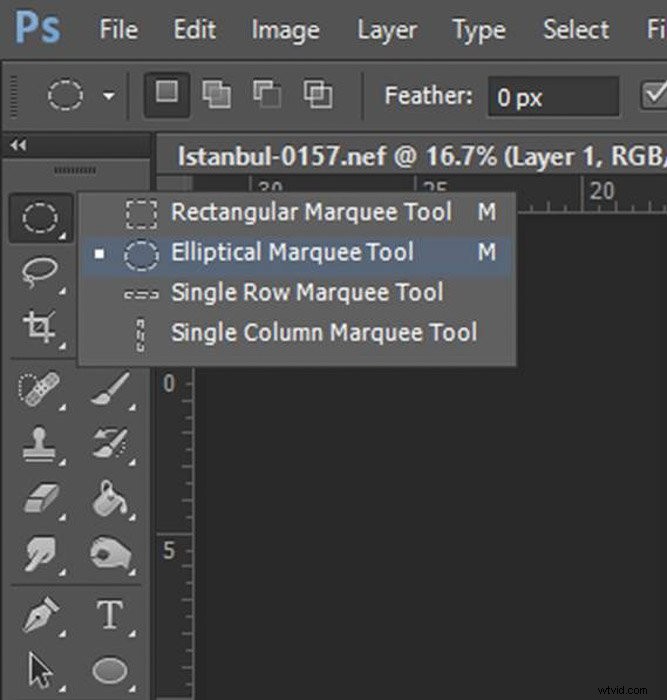Open the tool preset picker dropdown arrow
The image size is (667, 700).
(x=109, y=96)
